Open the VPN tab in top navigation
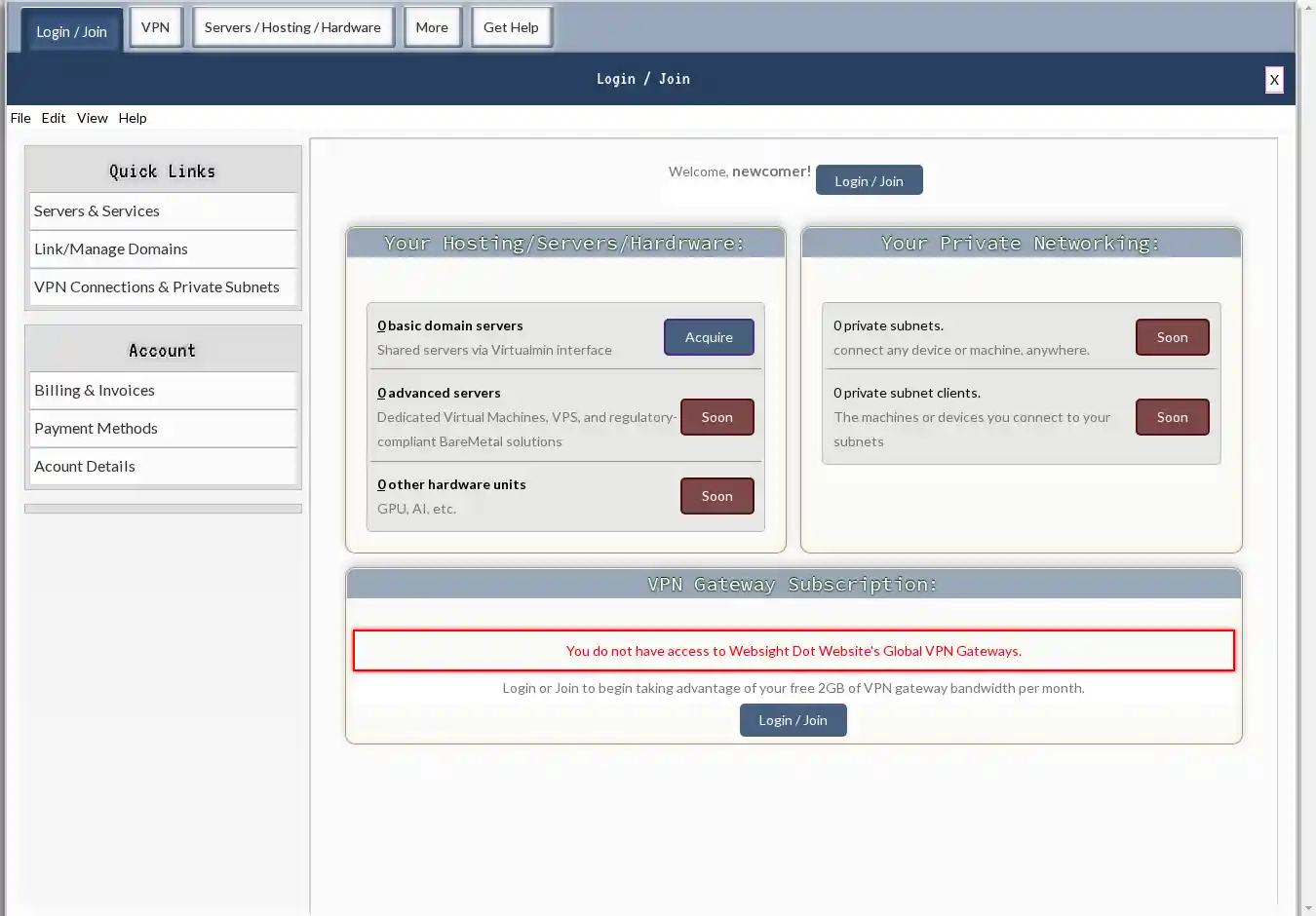Screen dimensions: 1316x916 click(156, 27)
